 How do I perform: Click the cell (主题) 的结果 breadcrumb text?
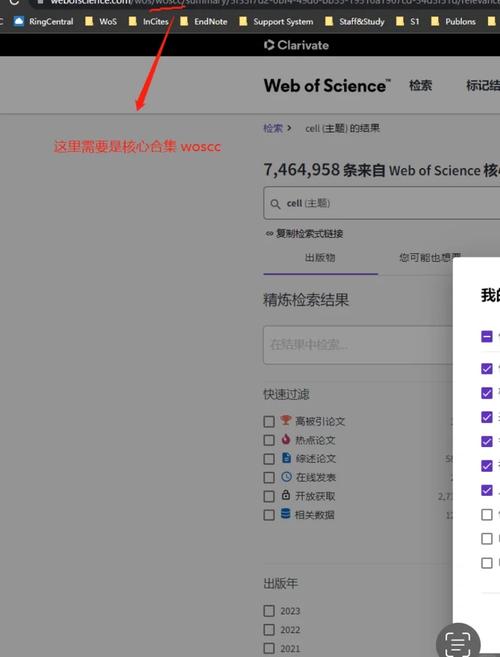pyautogui.click(x=342, y=128)
